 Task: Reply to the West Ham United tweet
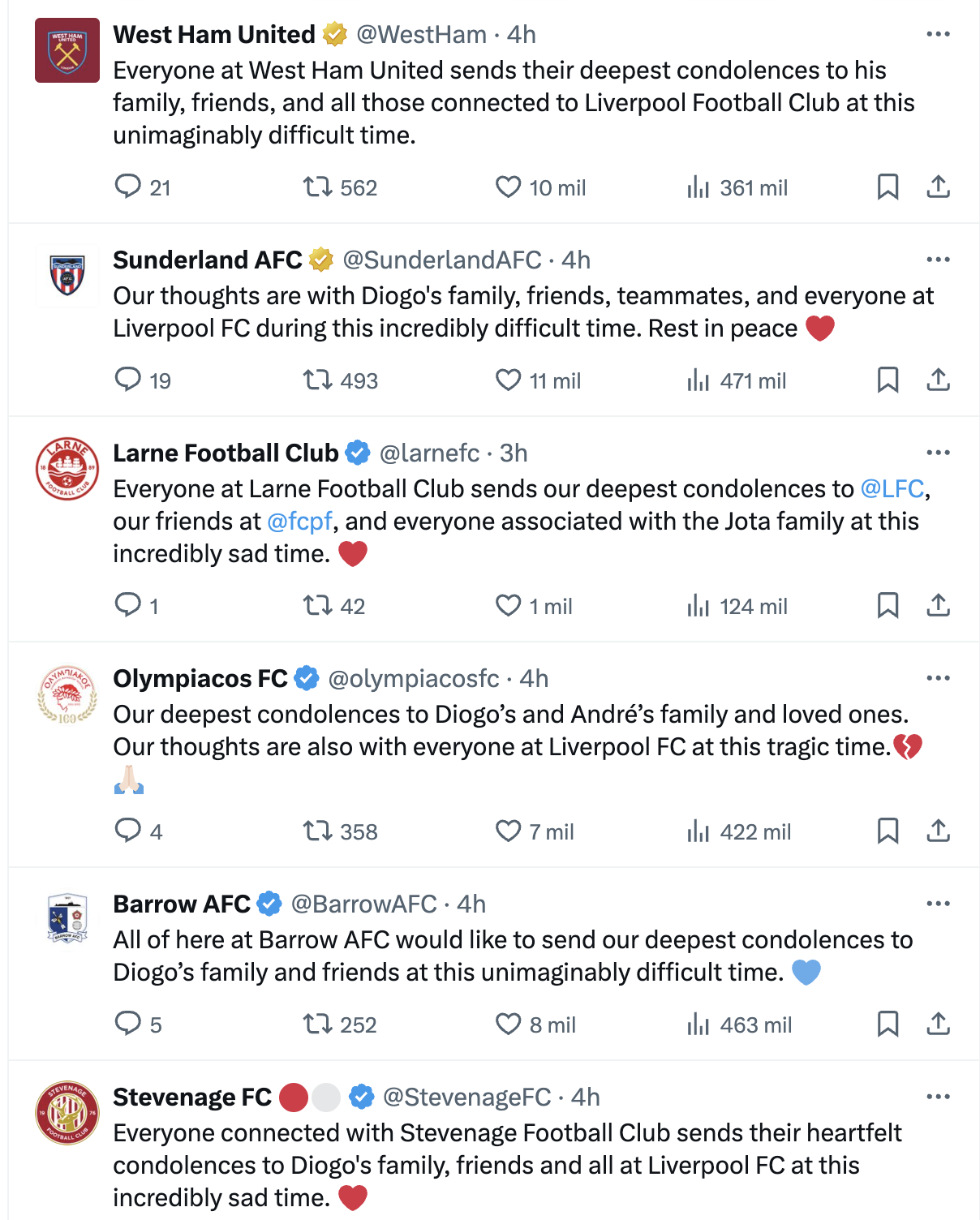click(128, 187)
